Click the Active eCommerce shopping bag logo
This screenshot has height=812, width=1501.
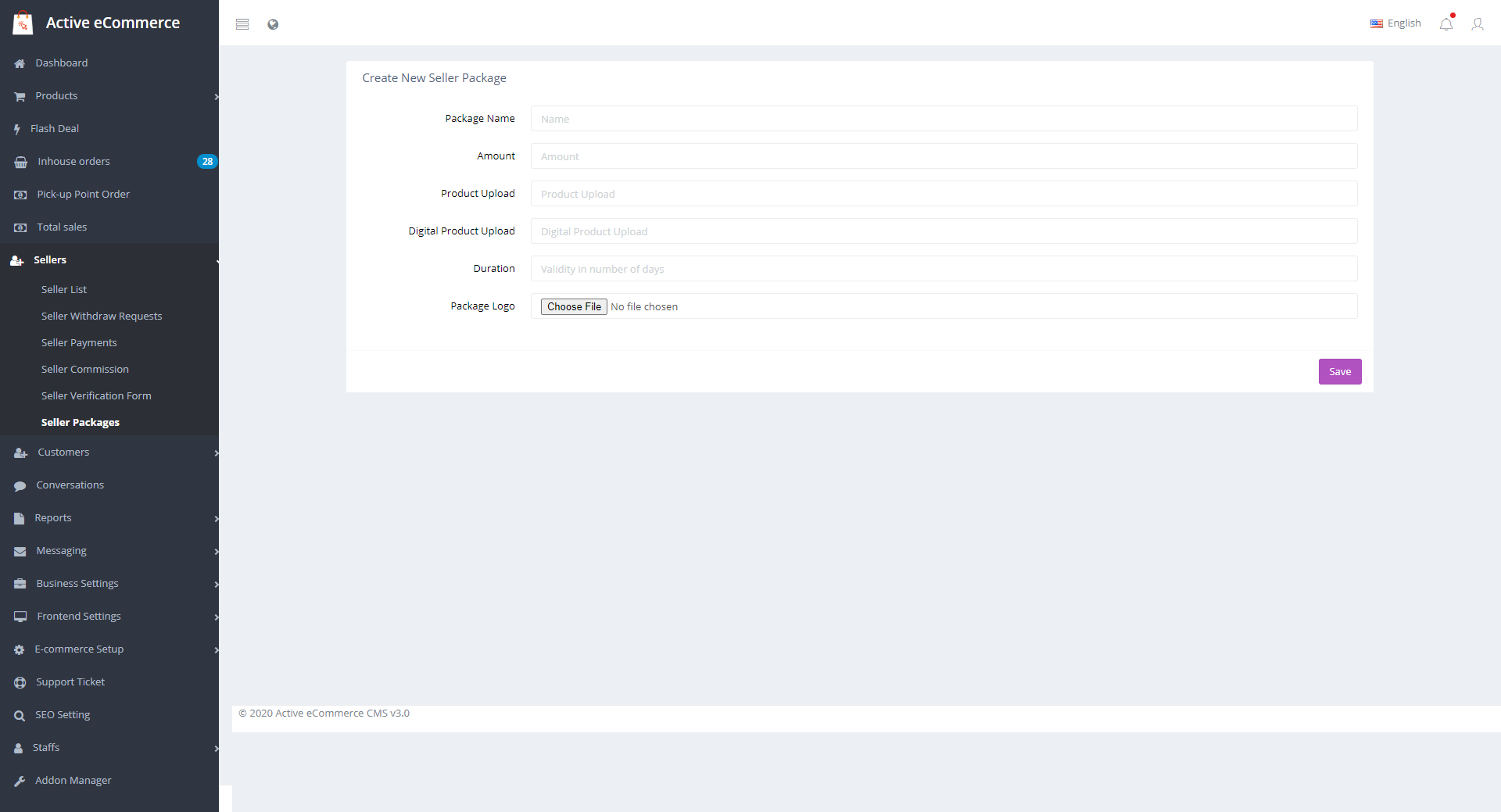click(23, 23)
